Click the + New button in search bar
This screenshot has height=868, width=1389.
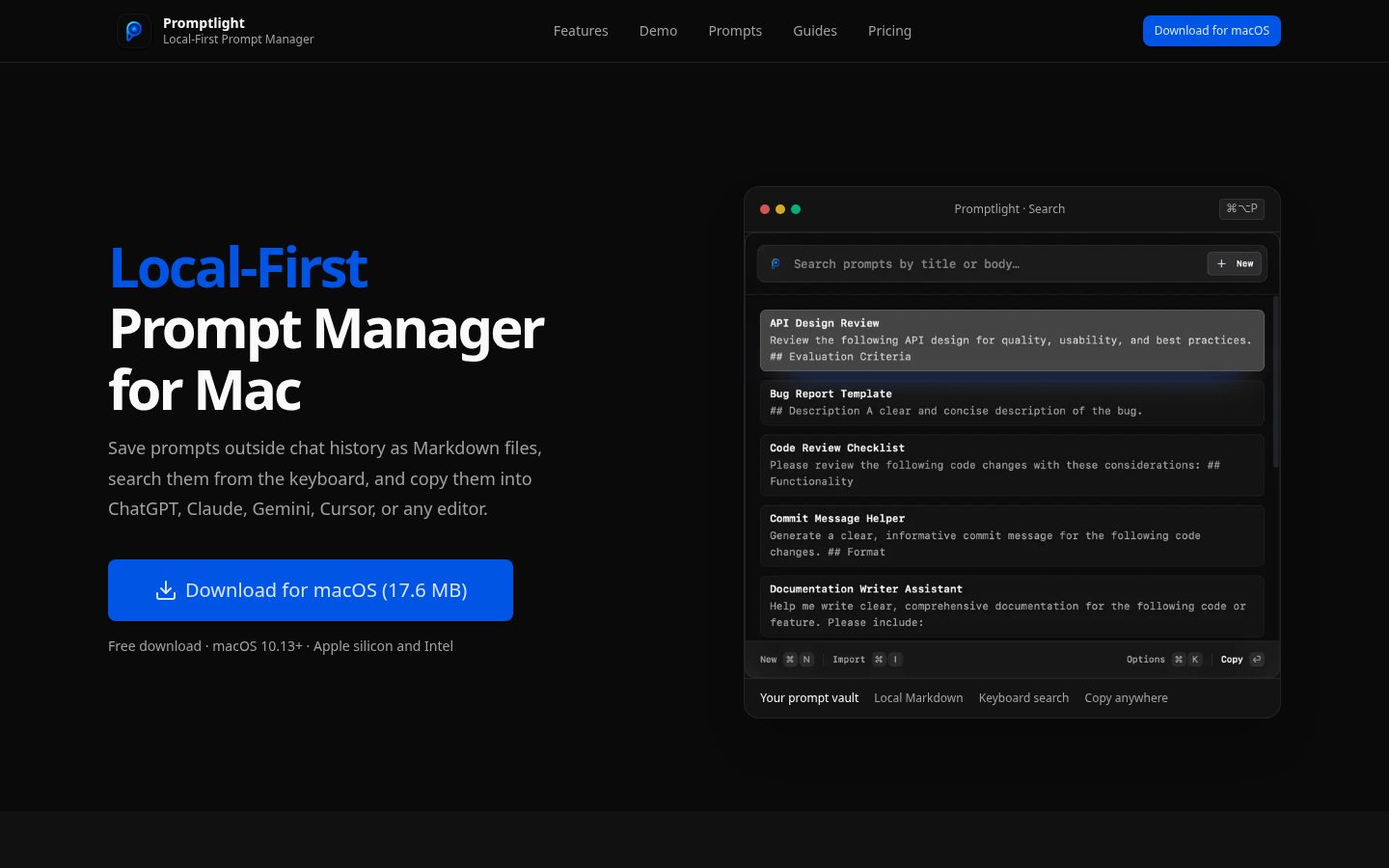1235,263
